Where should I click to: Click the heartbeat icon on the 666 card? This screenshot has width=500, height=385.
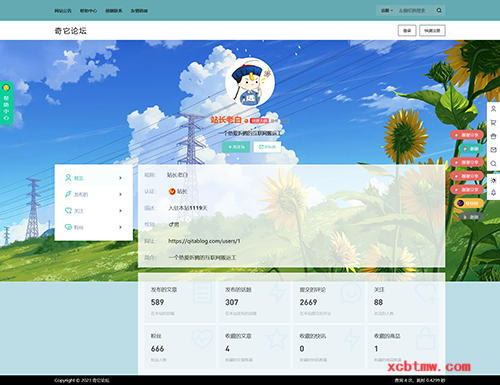pos(202,338)
